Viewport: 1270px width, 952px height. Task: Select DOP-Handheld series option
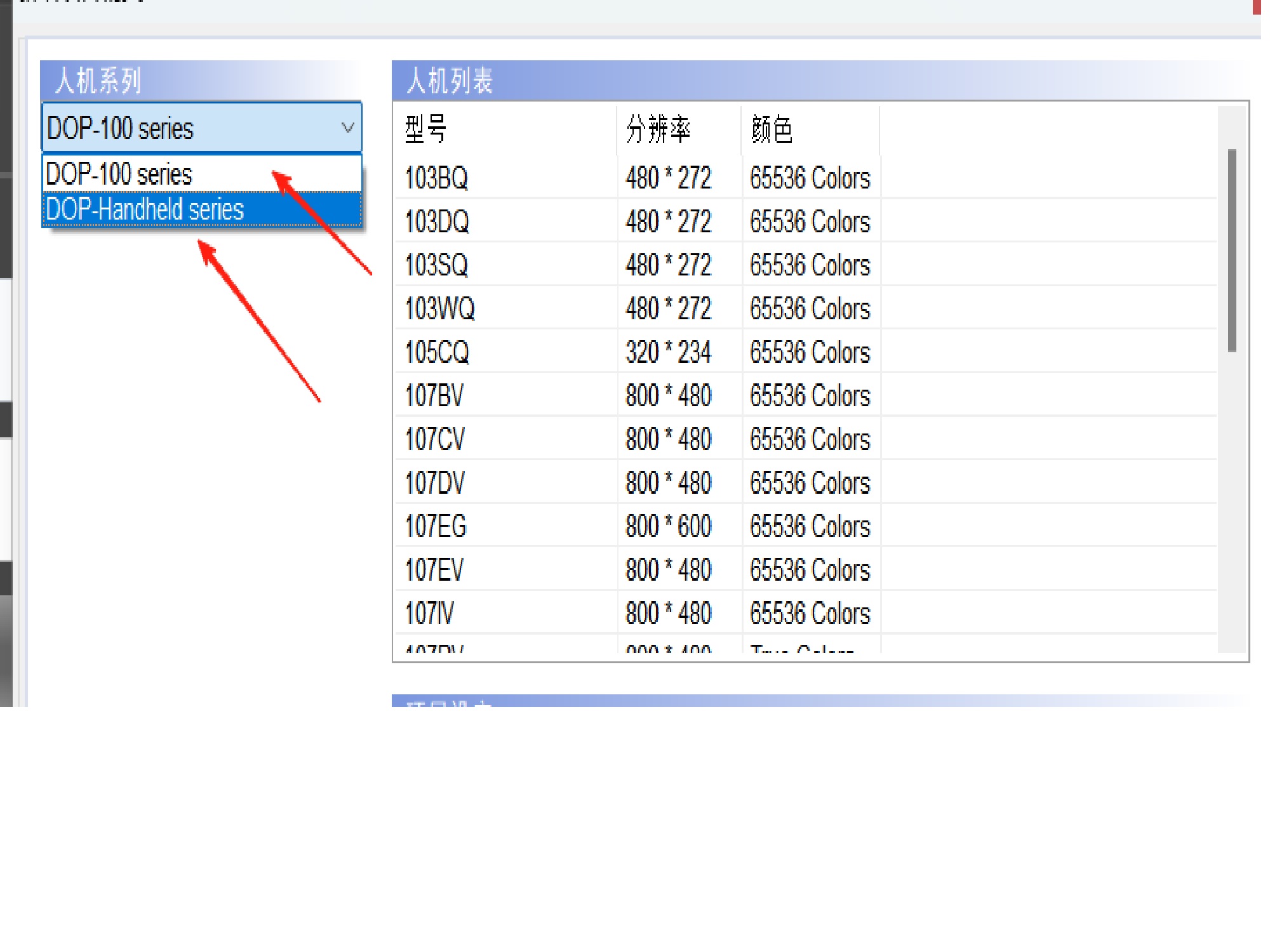coord(145,209)
